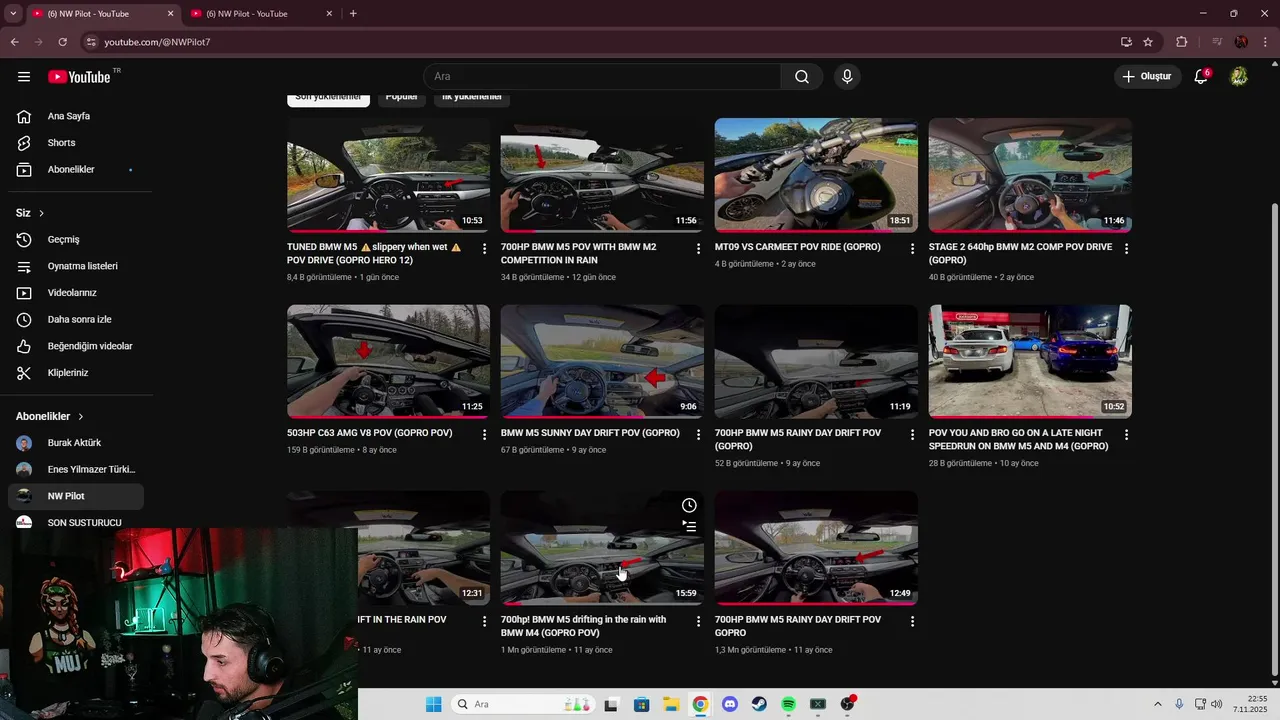This screenshot has height=720, width=1280.
Task: Add hovered video to queue icon
Action: [689, 526]
